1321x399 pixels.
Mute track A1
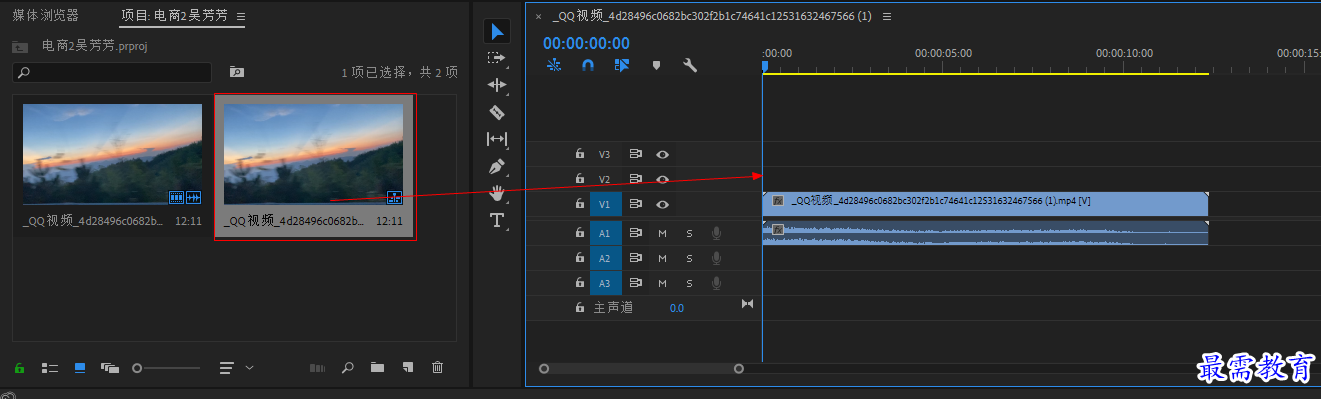click(662, 233)
